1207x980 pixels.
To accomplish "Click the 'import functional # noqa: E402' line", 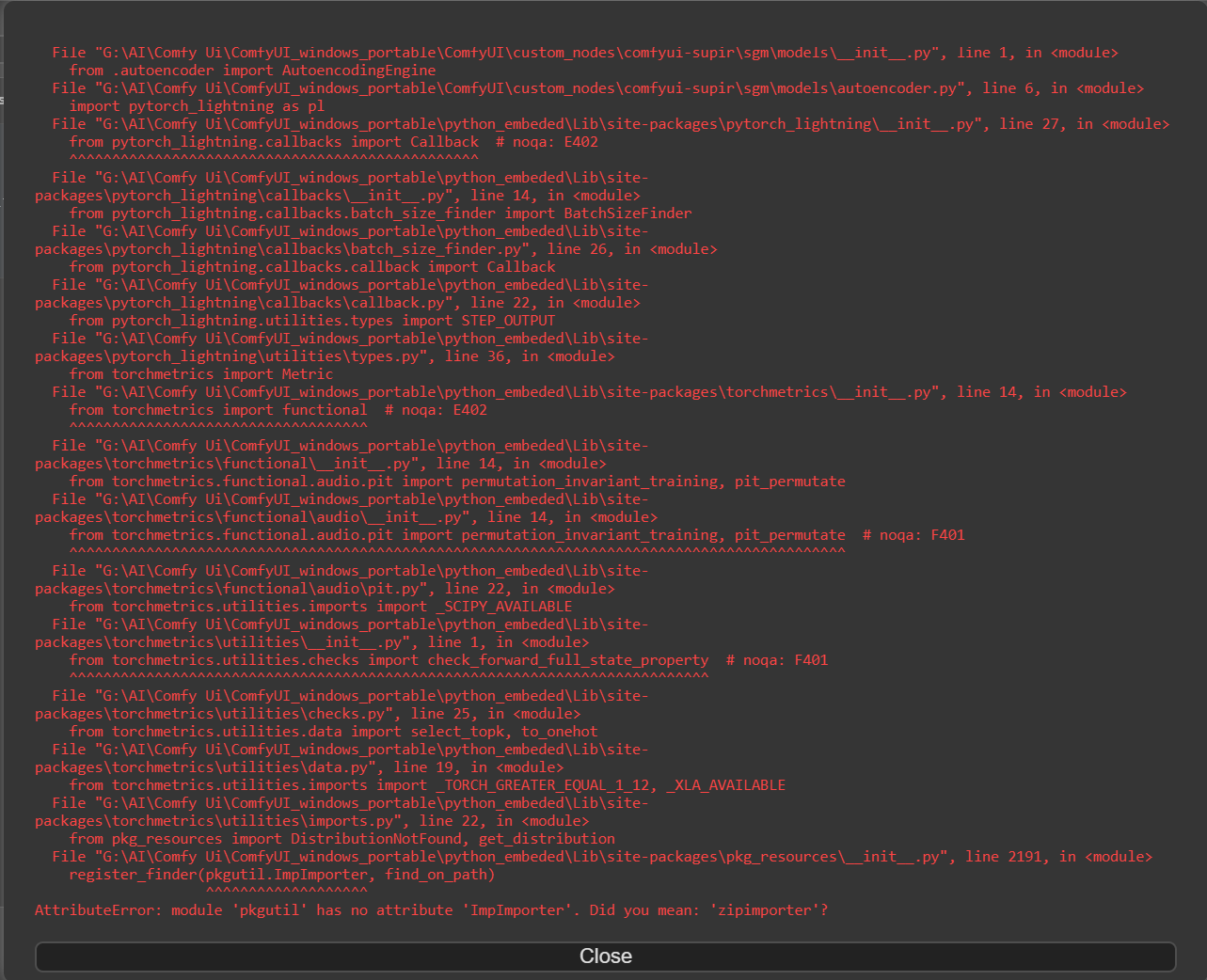I will click(278, 410).
